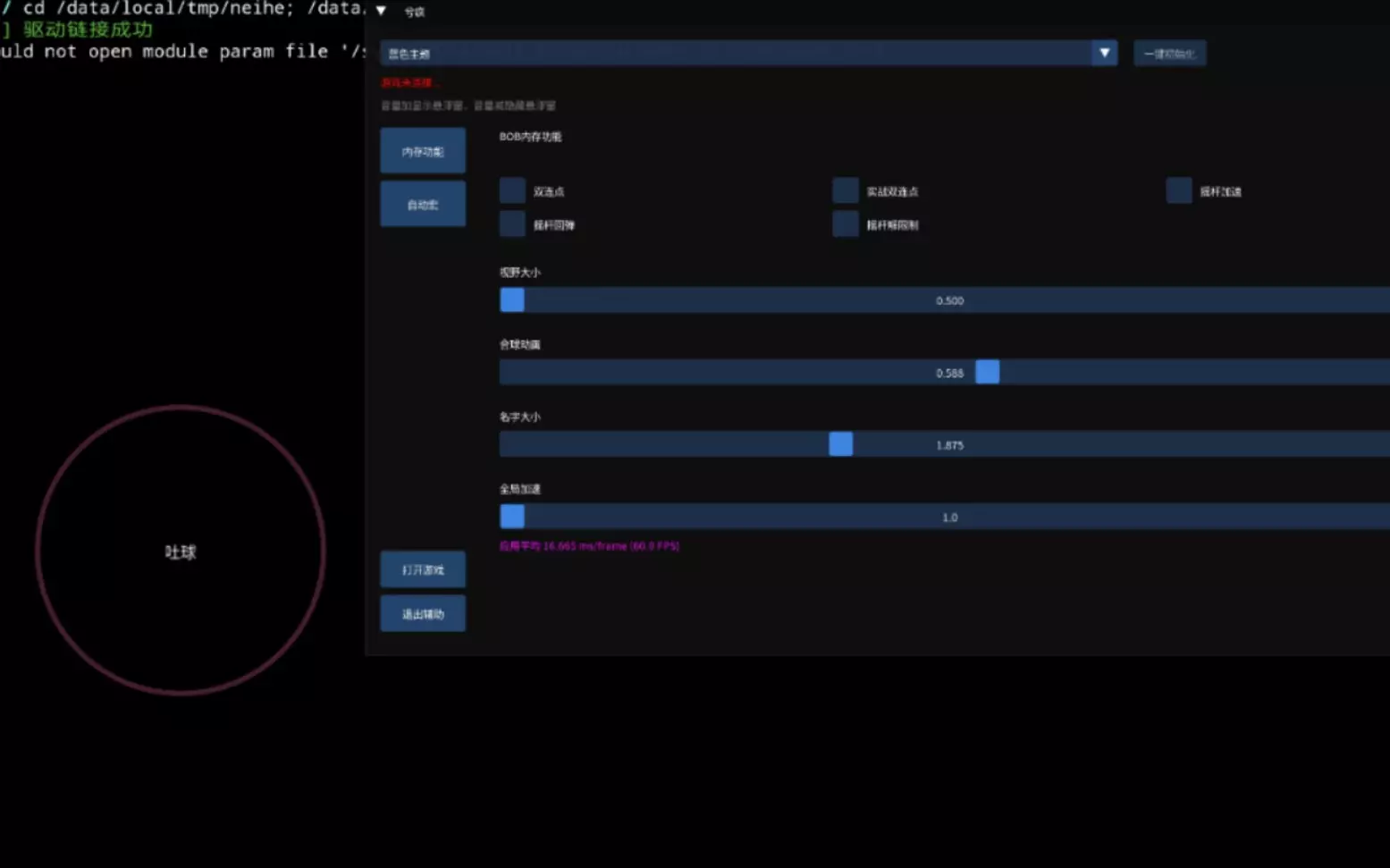Enable the 双连点 checkbox

512,190
